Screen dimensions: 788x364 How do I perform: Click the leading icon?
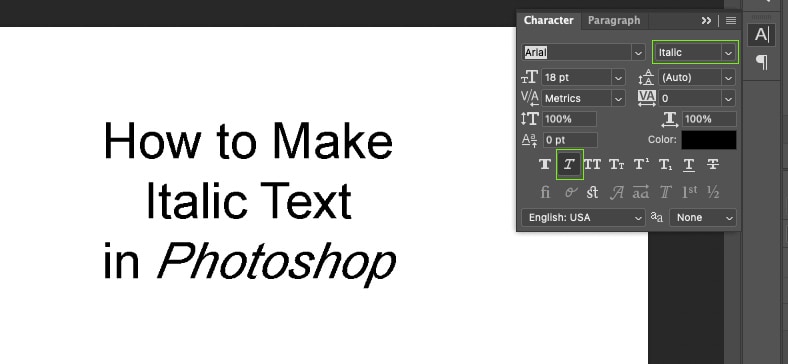coord(646,78)
